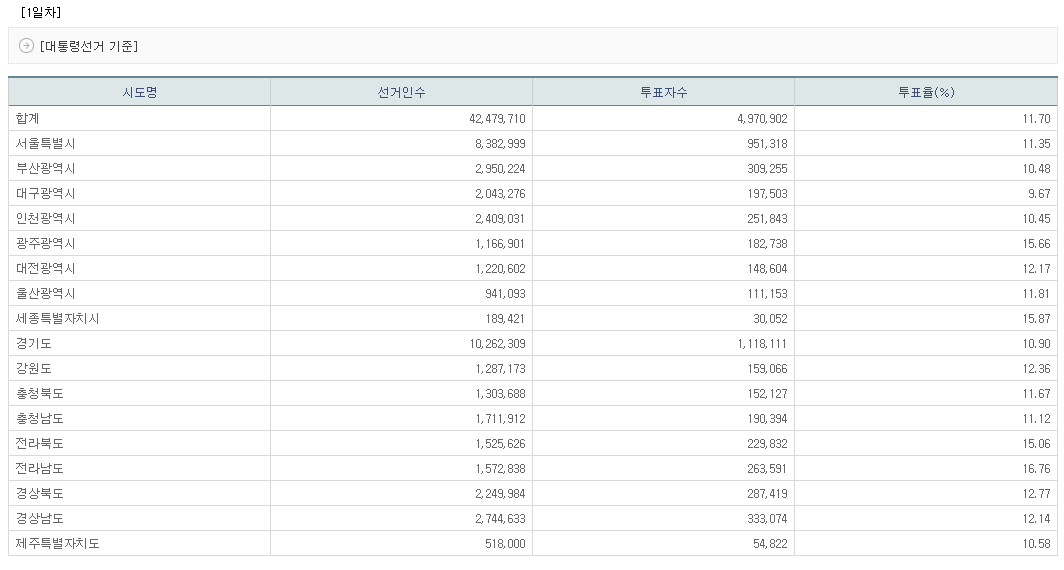Click the 투표율(%) column header
1064x570 pixels.
925,93
